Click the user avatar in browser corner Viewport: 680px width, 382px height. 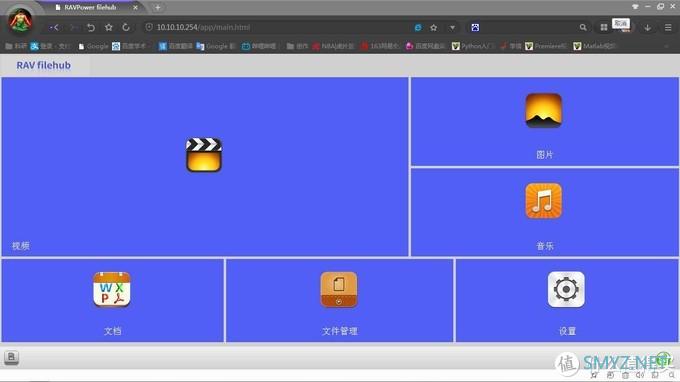point(20,20)
